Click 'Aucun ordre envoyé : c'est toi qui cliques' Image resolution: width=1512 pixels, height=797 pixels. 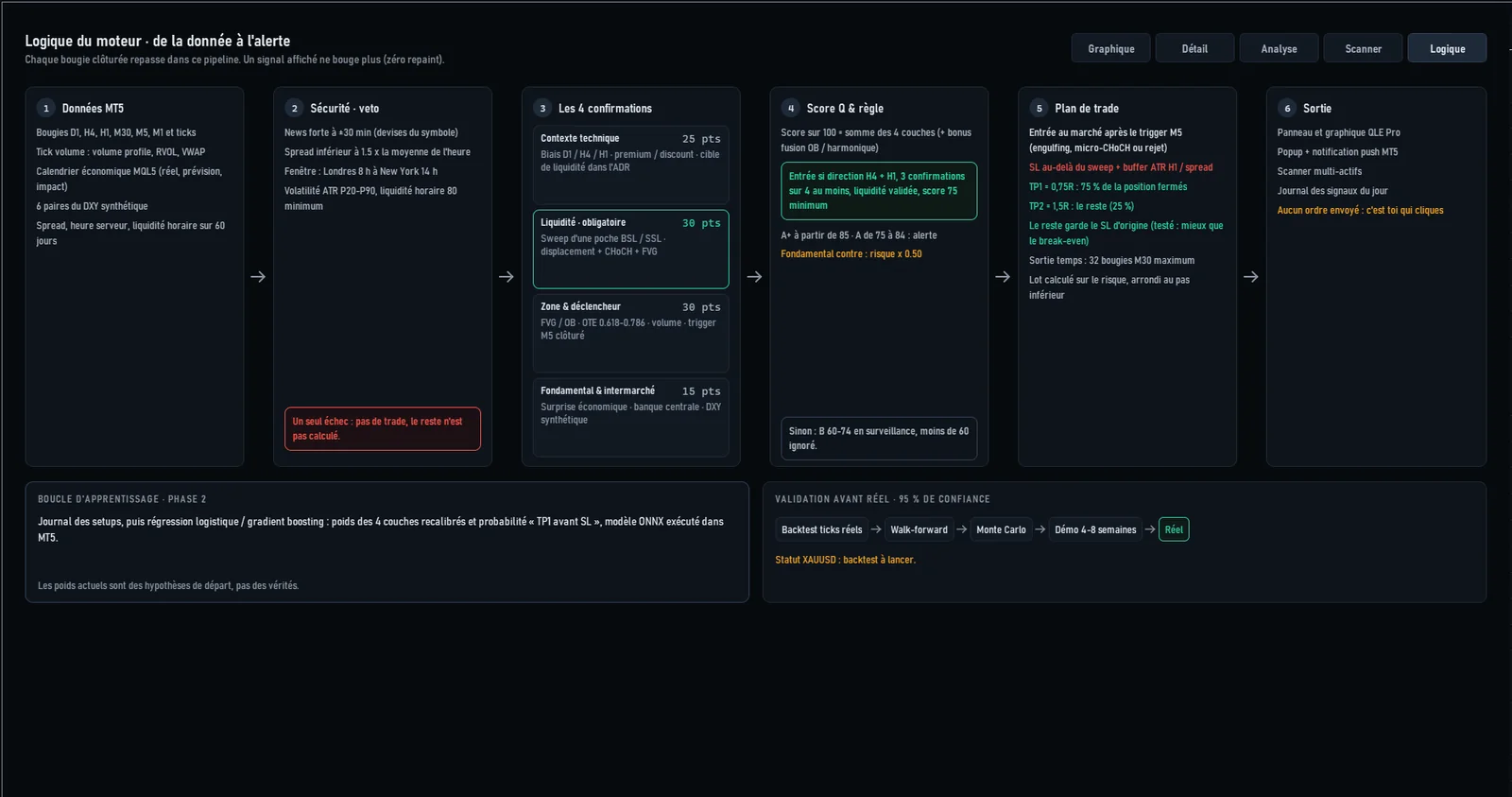[1360, 210]
